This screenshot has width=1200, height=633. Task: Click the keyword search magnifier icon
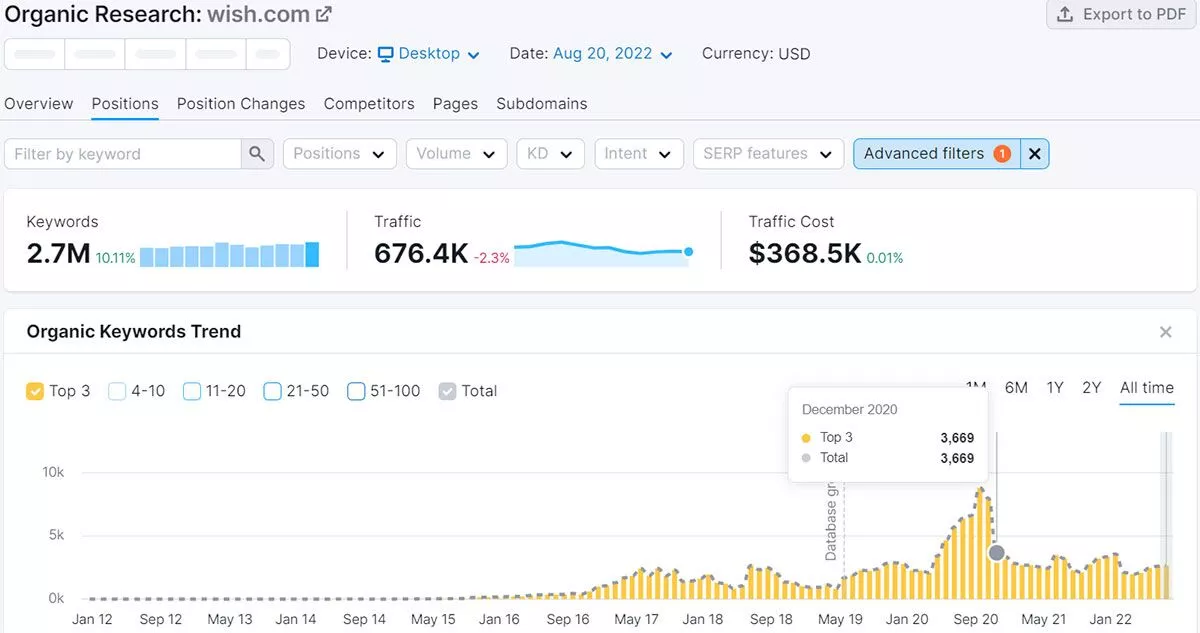pyautogui.click(x=257, y=153)
